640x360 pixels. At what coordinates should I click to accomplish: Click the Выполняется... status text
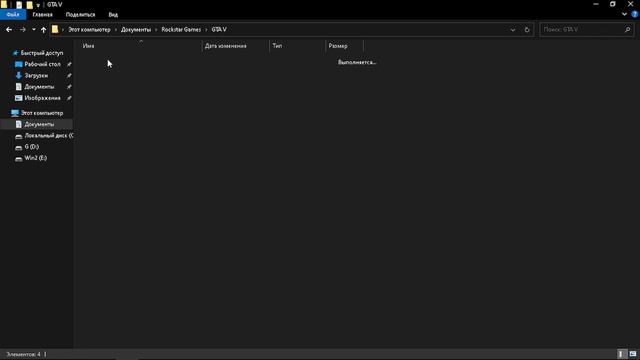(x=357, y=62)
